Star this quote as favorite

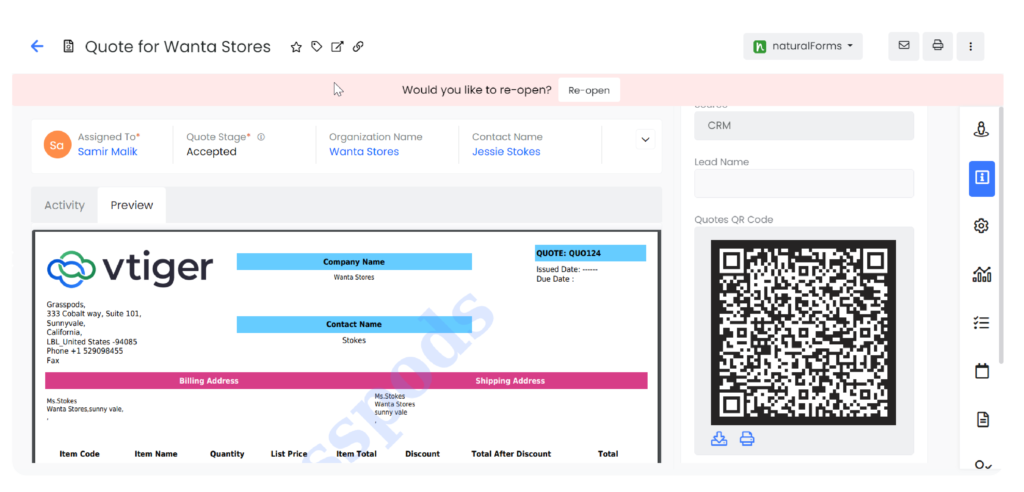[296, 47]
